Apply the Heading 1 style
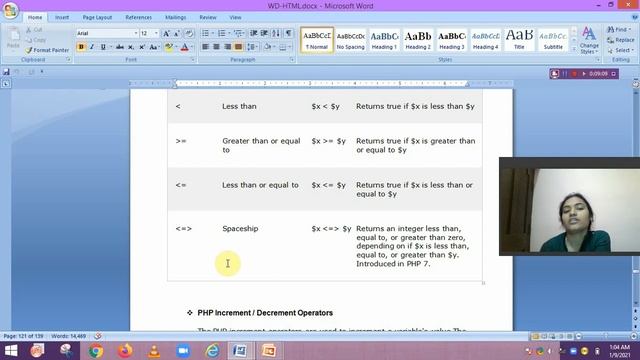Viewport: 640px width, 360px height. 384,40
